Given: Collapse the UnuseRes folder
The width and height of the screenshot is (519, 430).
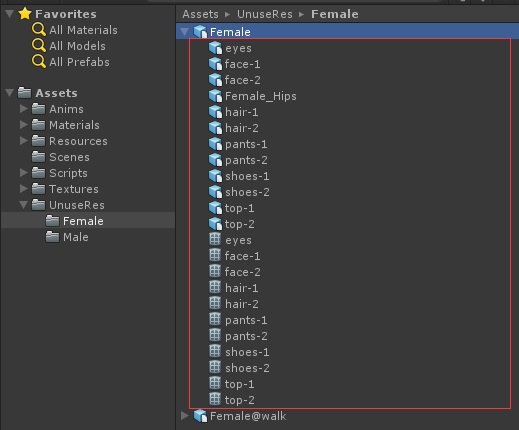Looking at the screenshot, I should (24, 205).
